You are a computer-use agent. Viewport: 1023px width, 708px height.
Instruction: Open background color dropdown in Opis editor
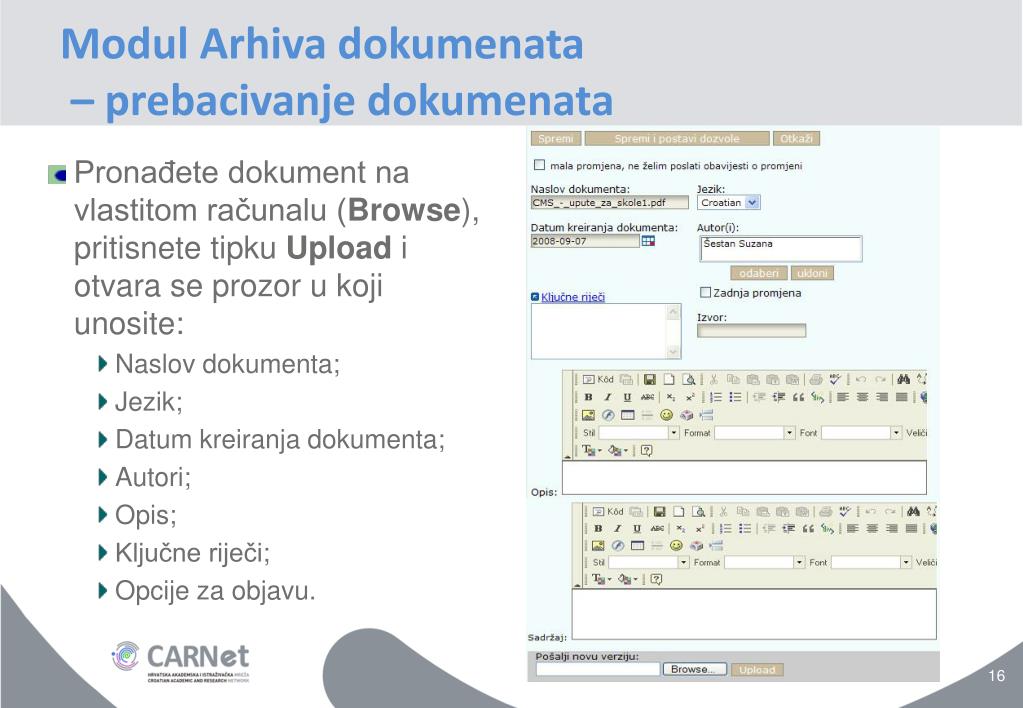point(618,450)
